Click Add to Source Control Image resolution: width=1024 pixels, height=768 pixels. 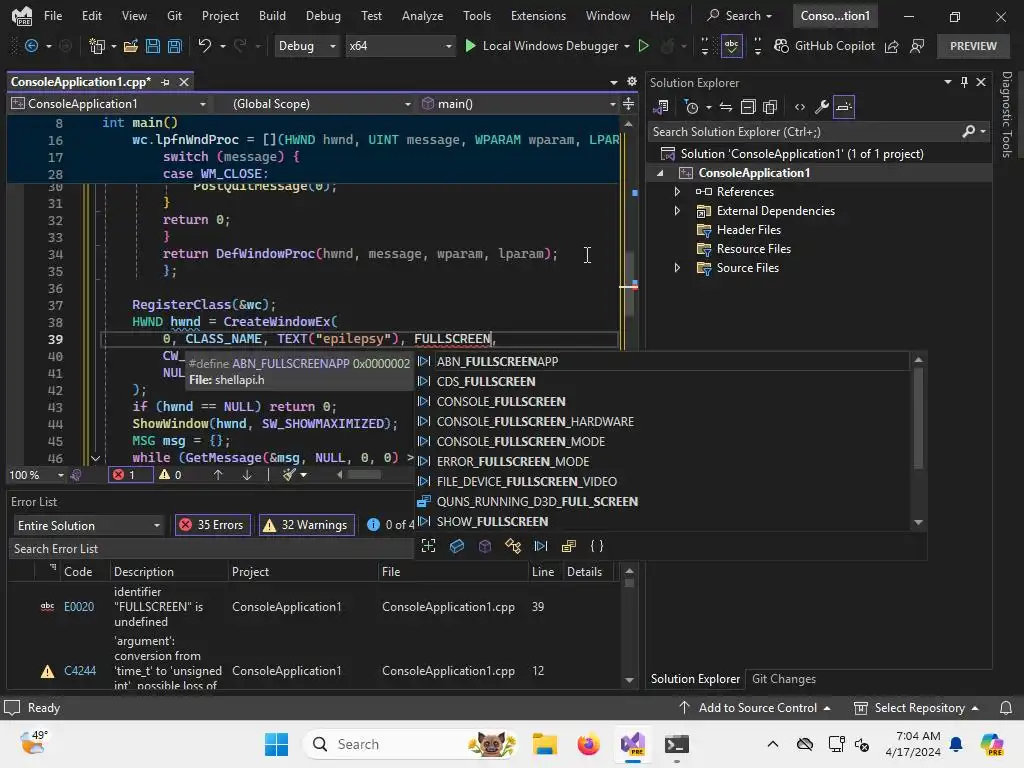(x=755, y=708)
